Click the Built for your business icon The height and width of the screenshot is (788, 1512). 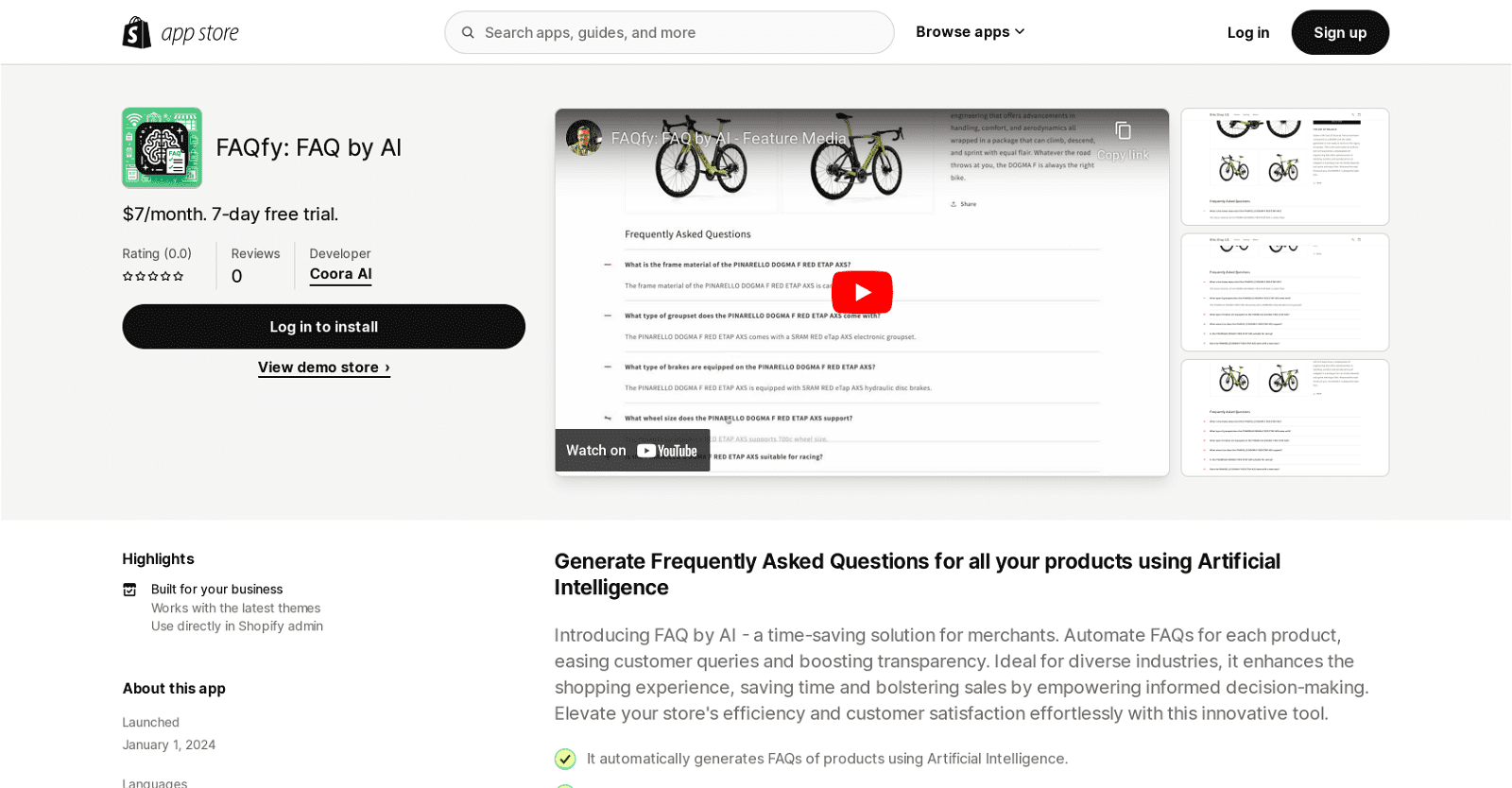[x=129, y=590]
